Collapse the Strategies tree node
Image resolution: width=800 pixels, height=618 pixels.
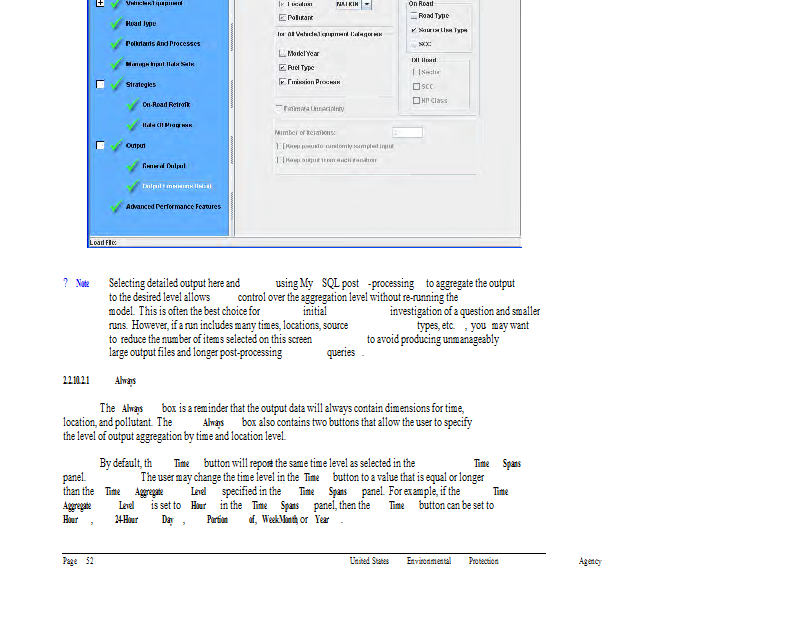coord(99,85)
